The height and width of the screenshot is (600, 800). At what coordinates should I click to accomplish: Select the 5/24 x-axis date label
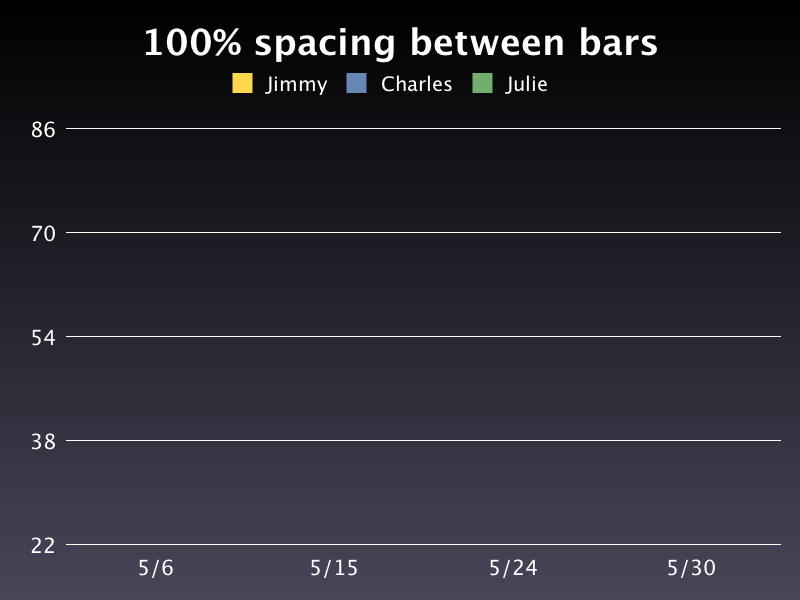click(x=513, y=569)
